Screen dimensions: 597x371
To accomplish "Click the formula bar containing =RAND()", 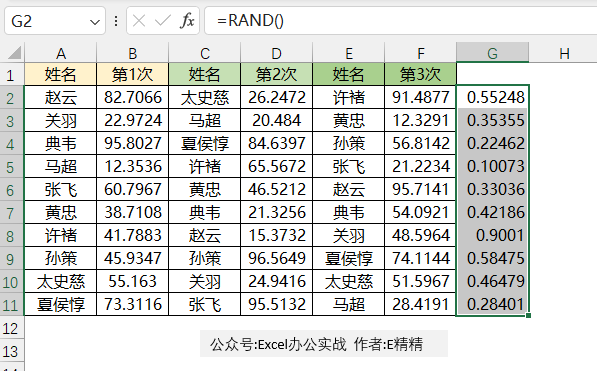I will 401,21.
